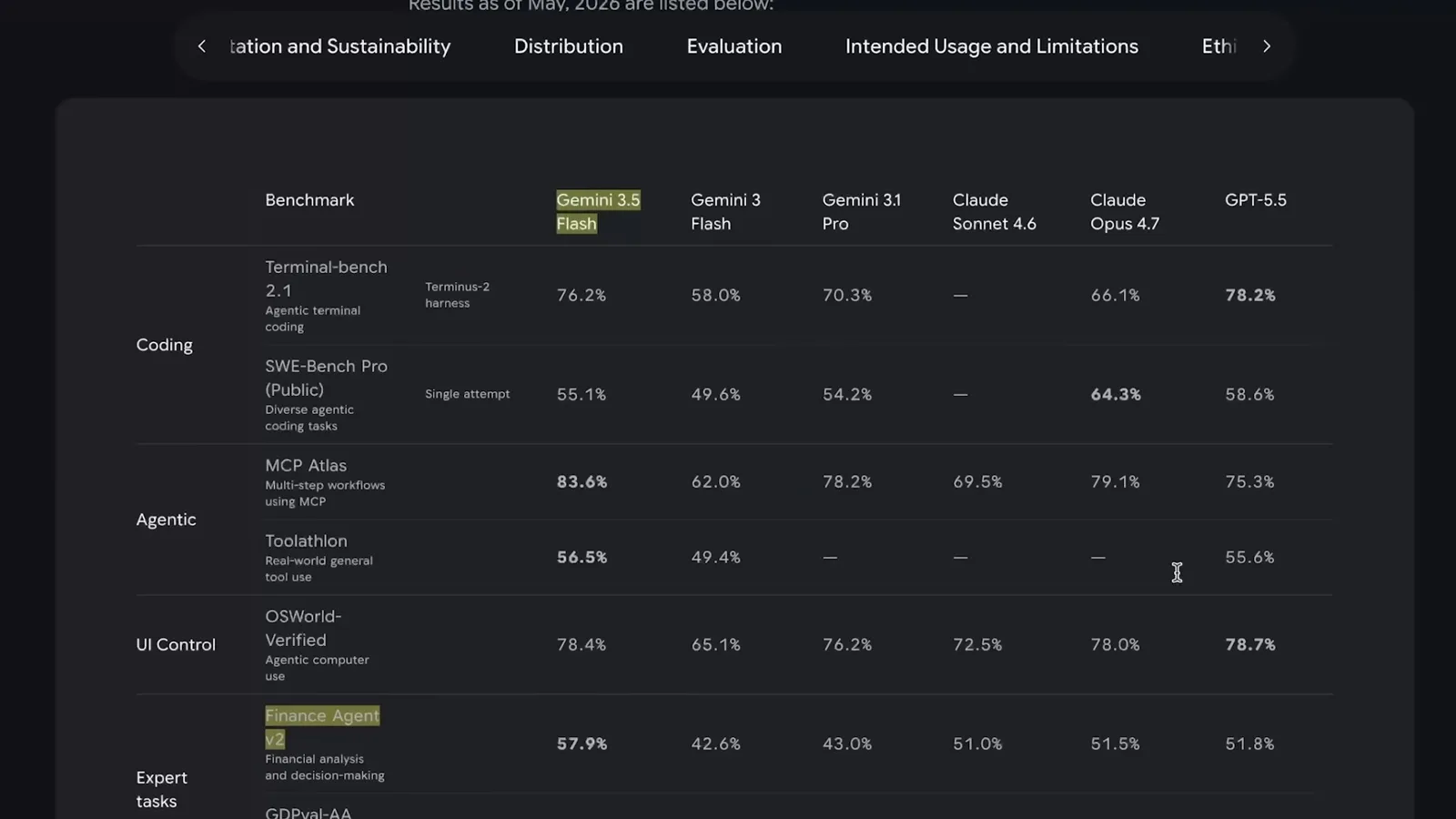Viewport: 1456px width, 819px height.
Task: Click the Toolathlon benchmark name
Action: coord(306,541)
